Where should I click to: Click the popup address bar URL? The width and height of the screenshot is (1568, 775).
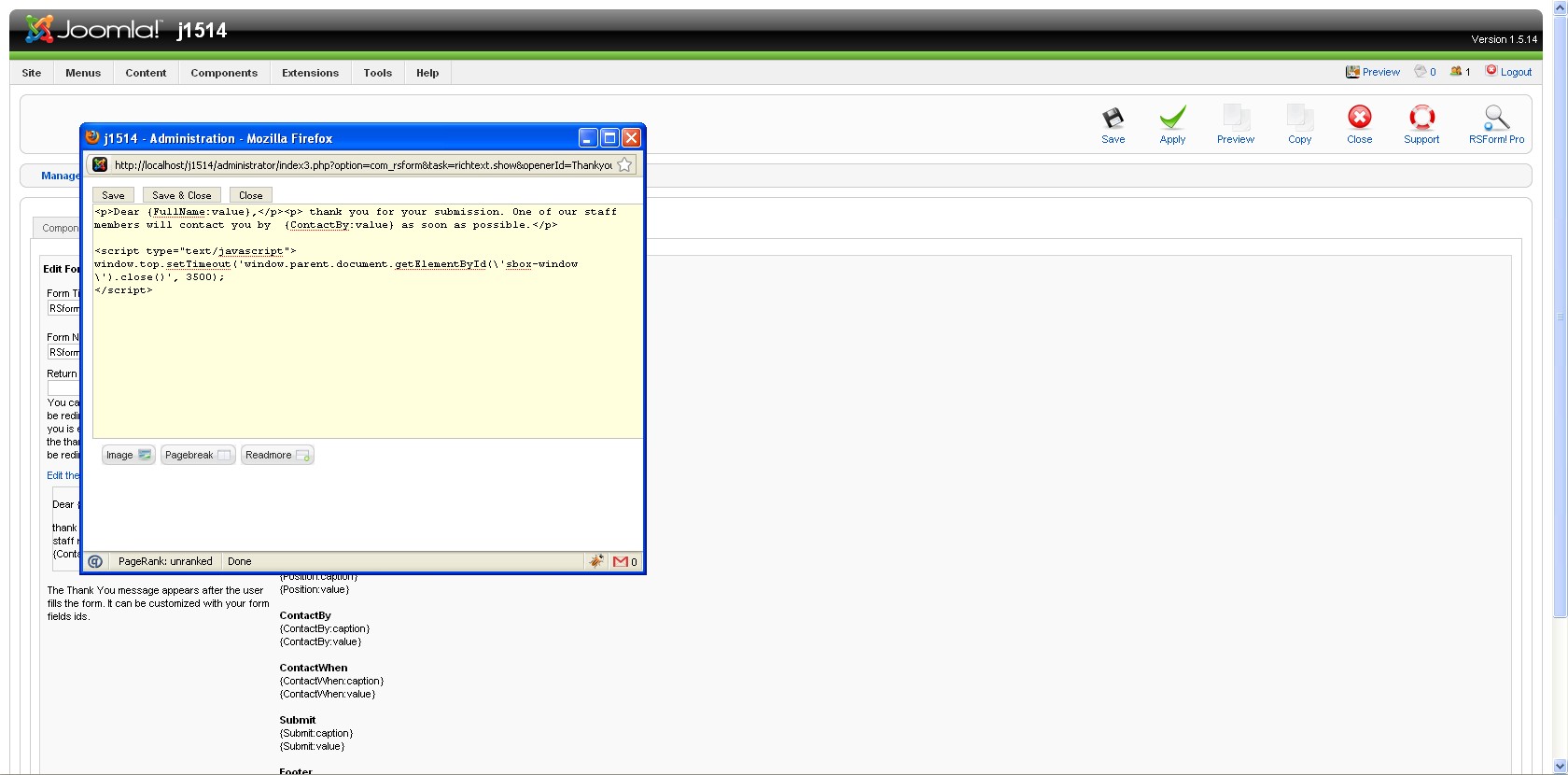coord(363,165)
